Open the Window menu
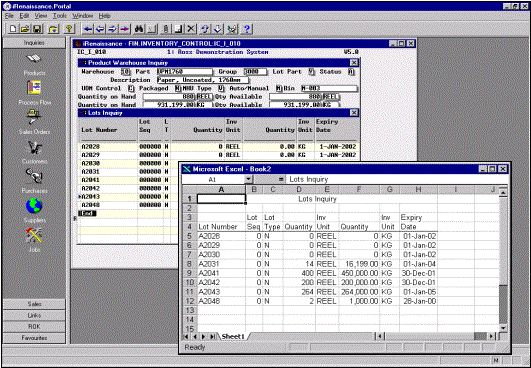531x368 pixels. click(x=82, y=16)
